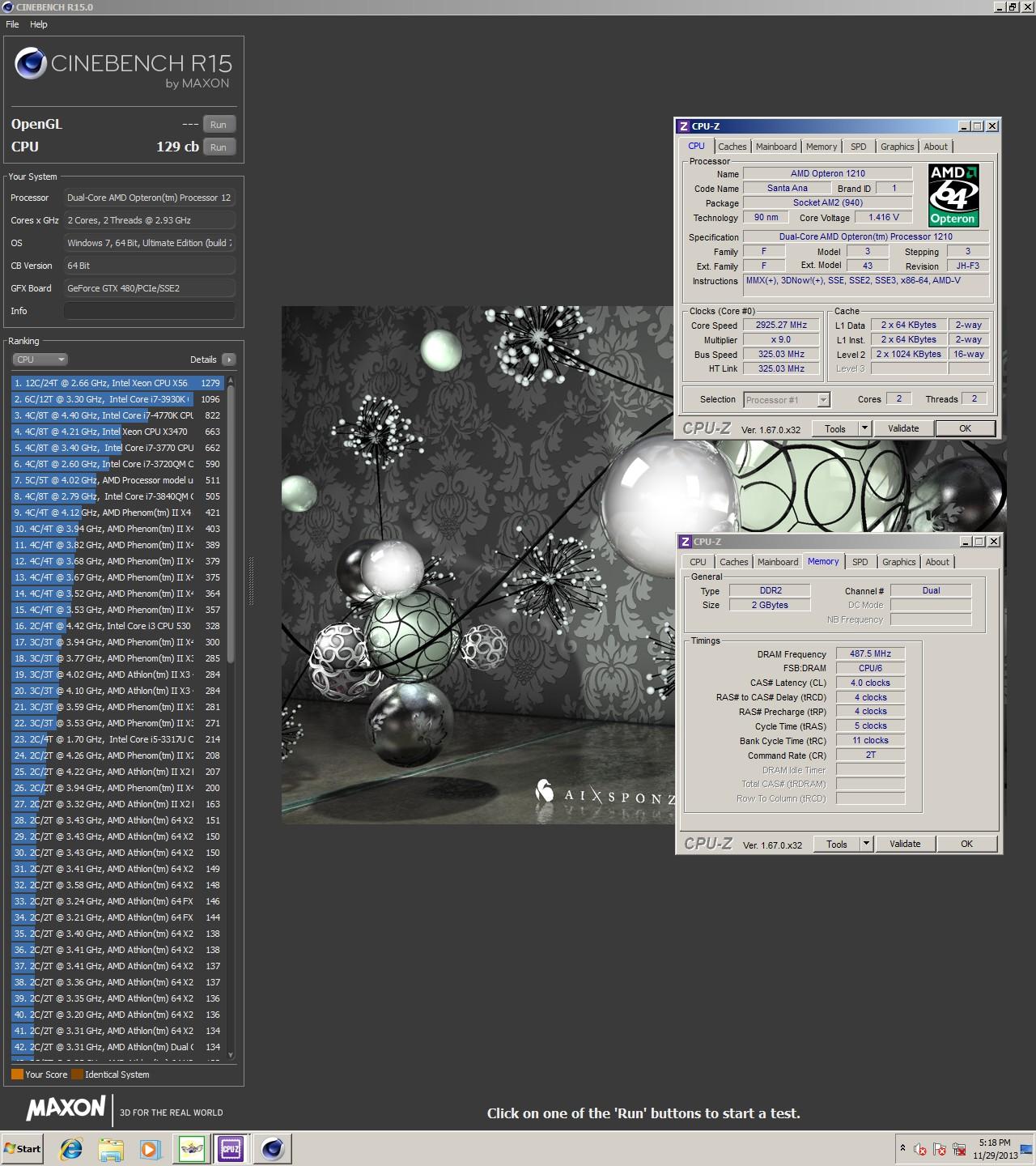Click the AMD Opteron 64 logo
Viewport: 1036px width, 1166px height.
(953, 195)
